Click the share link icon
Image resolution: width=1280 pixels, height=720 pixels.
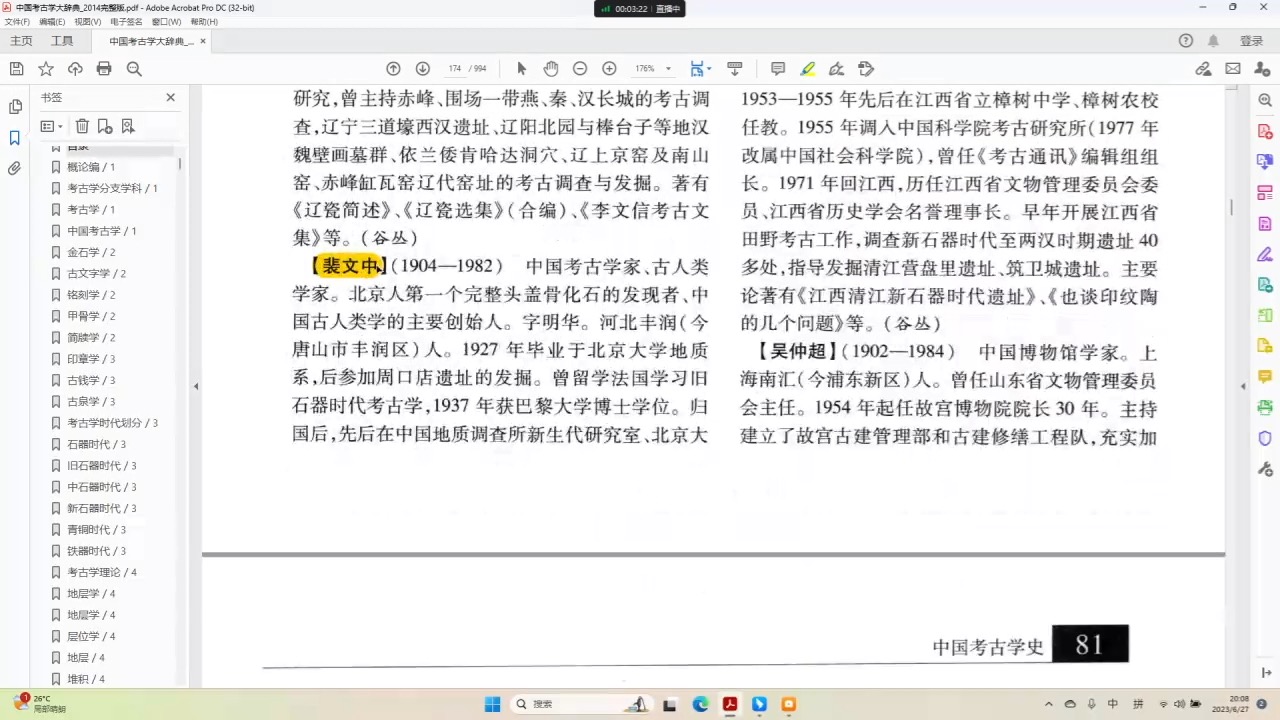(1204, 69)
